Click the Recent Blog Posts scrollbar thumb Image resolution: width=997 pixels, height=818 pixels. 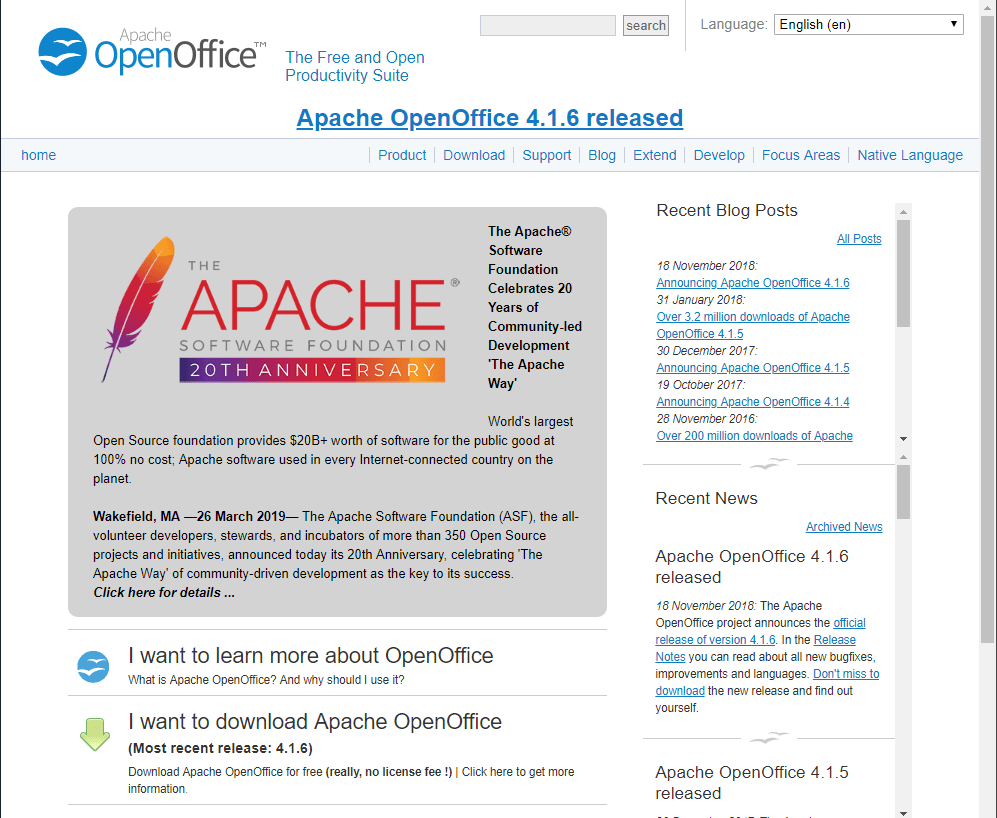point(903,274)
